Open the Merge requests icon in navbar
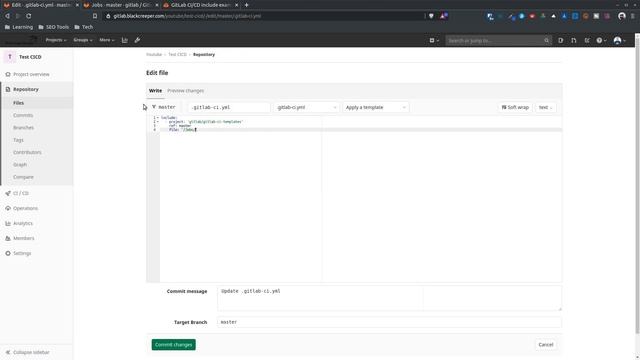The width and height of the screenshot is (640, 360). 574,40
